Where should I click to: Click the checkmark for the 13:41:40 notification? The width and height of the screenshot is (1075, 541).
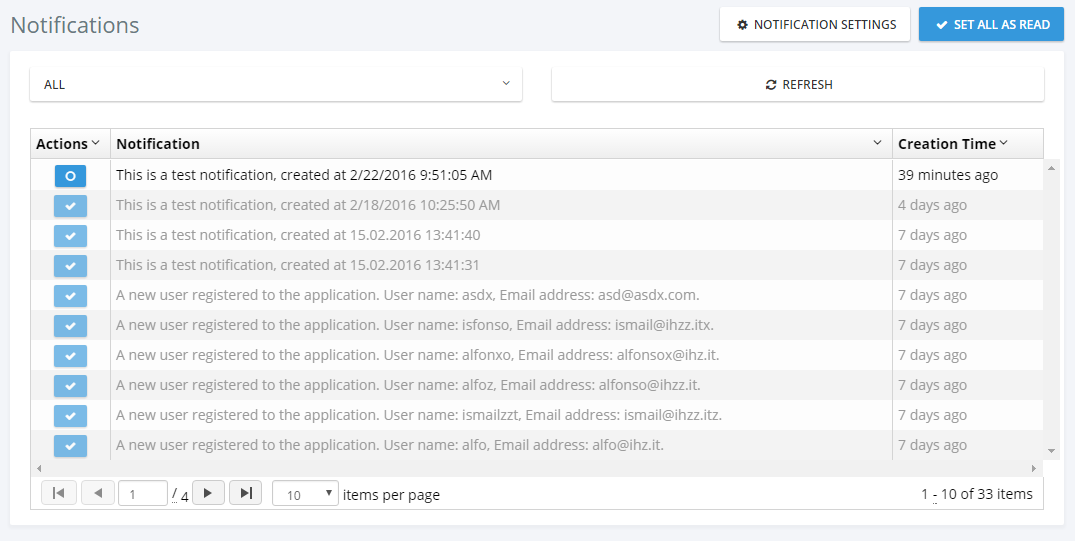(x=71, y=236)
